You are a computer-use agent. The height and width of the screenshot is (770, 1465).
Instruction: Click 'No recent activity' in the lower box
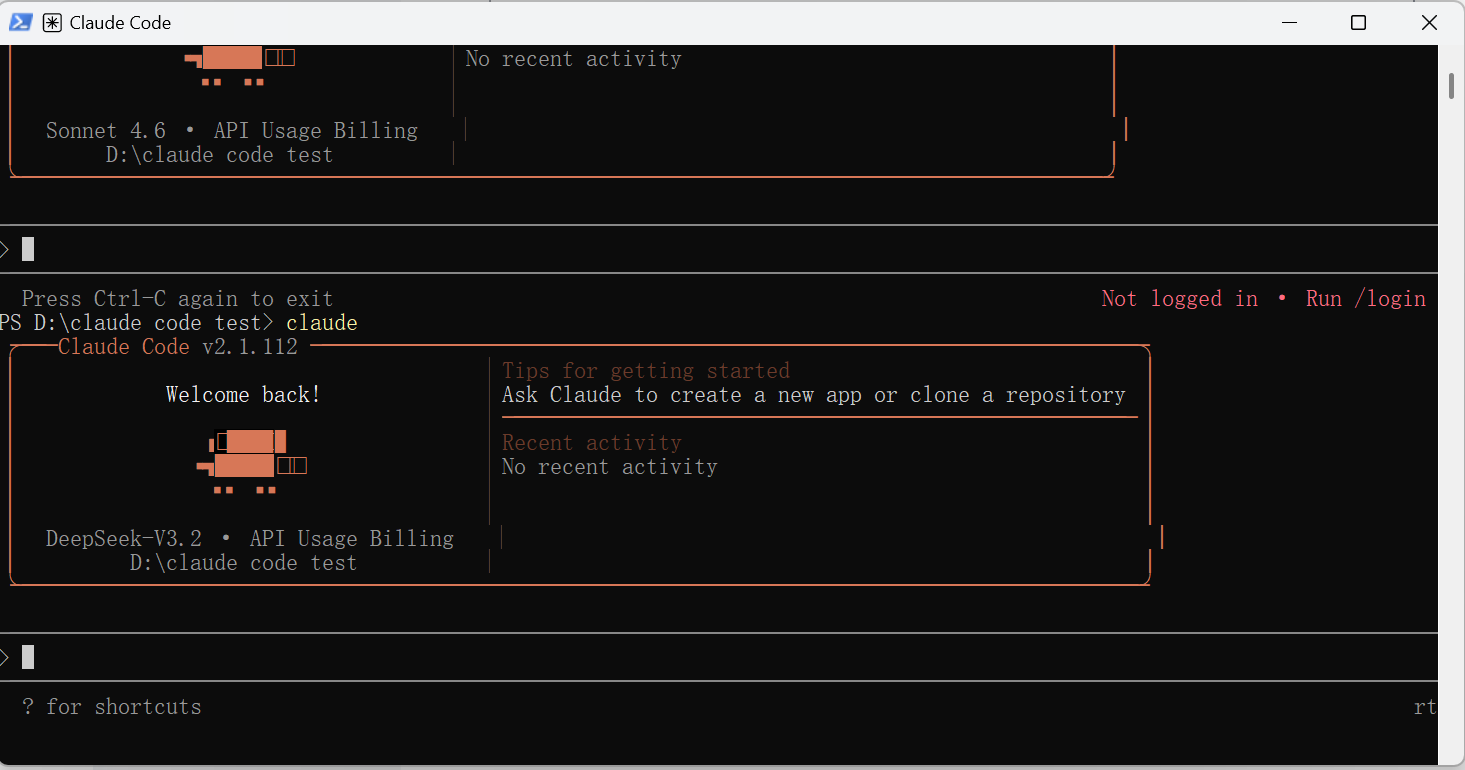[x=610, y=467]
